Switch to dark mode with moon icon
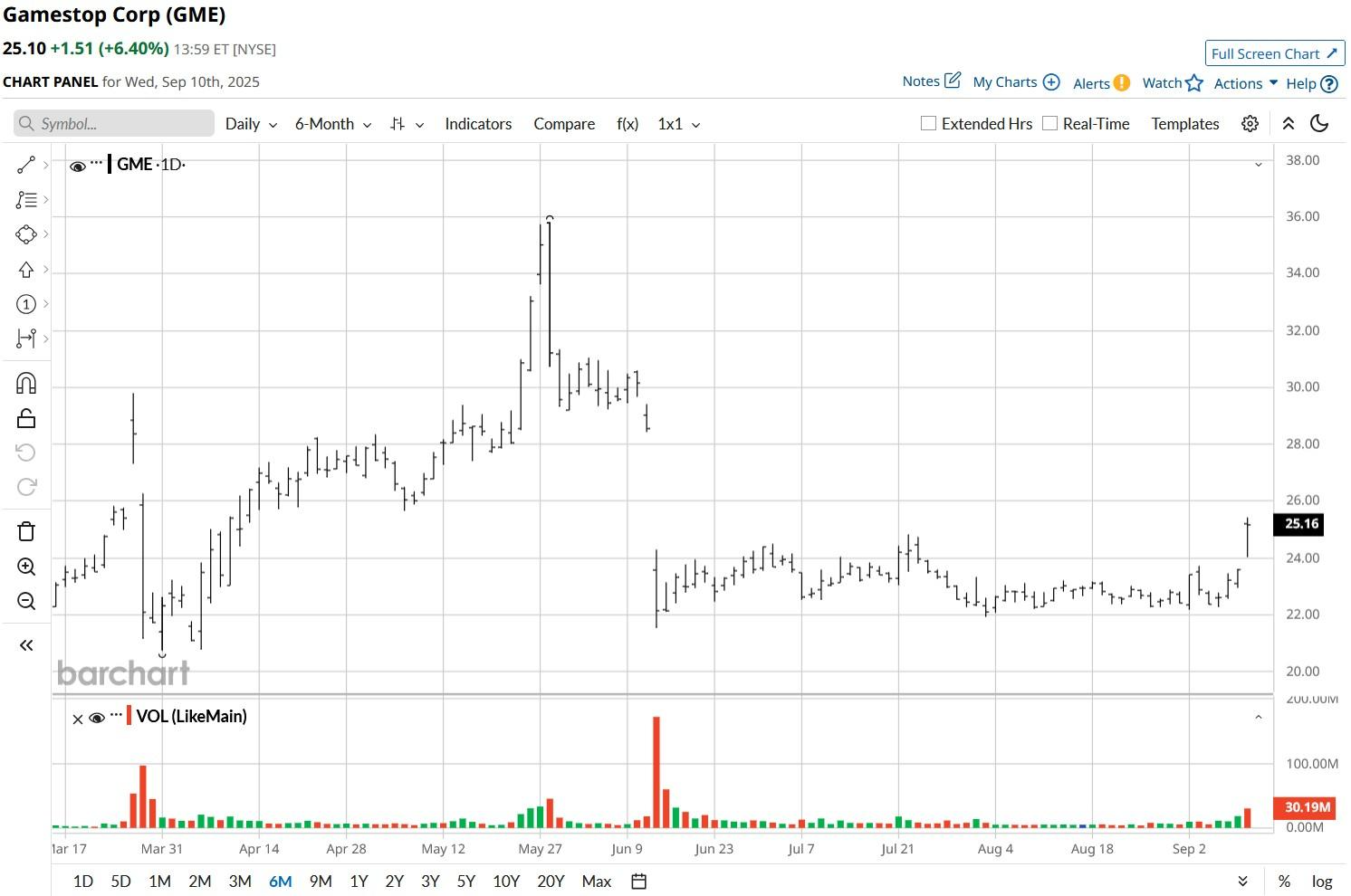This screenshot has height=896, width=1351. [1319, 124]
